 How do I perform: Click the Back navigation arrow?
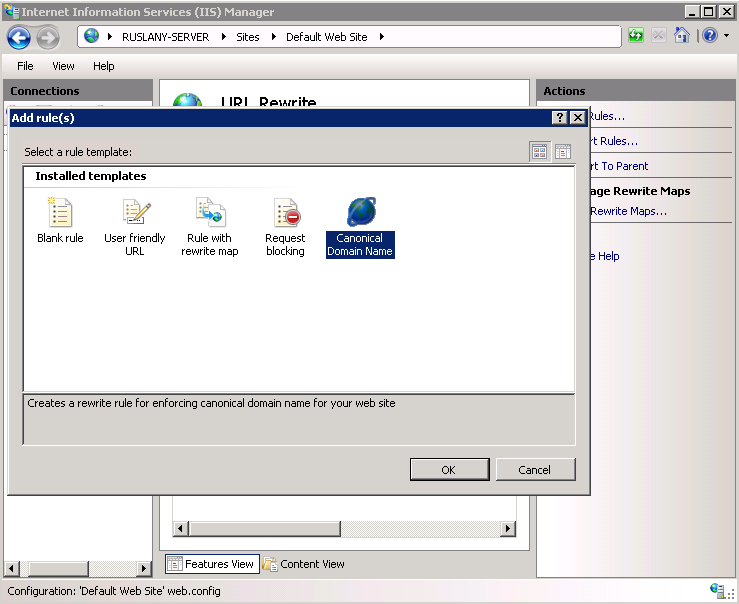click(19, 37)
